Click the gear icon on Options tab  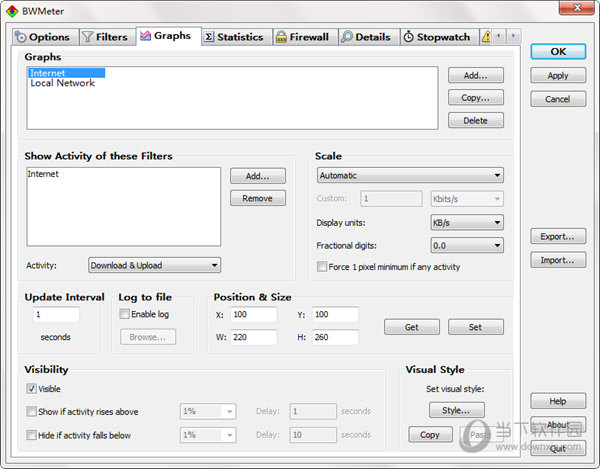21,37
